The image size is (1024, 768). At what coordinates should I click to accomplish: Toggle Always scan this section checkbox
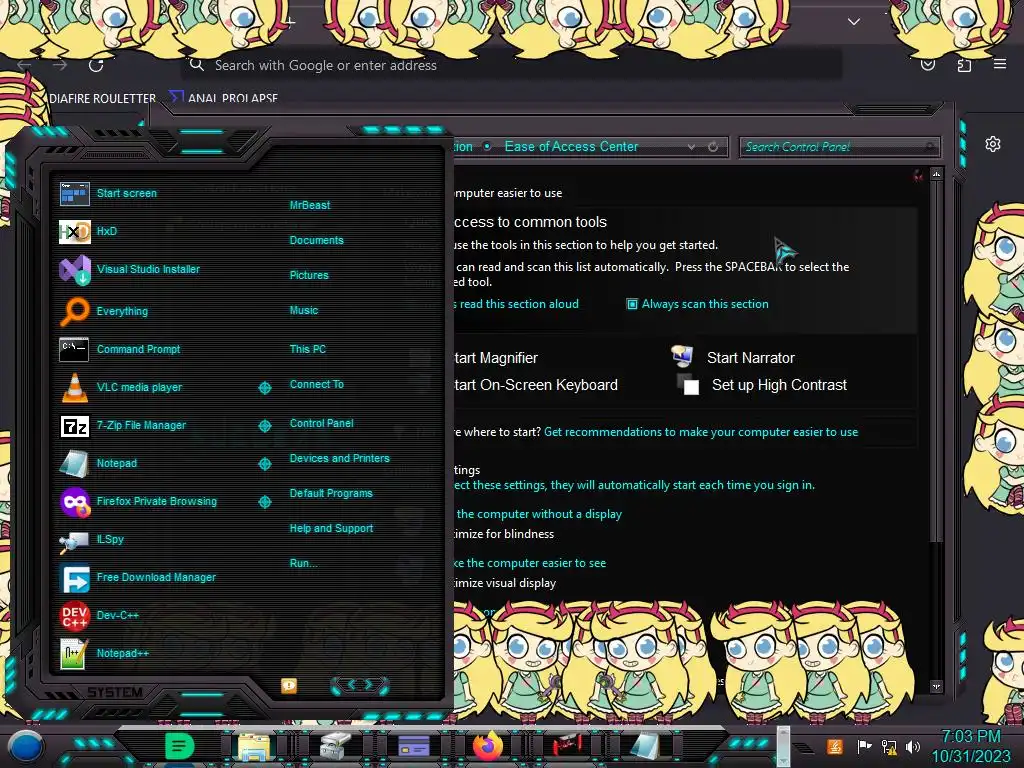pos(632,304)
